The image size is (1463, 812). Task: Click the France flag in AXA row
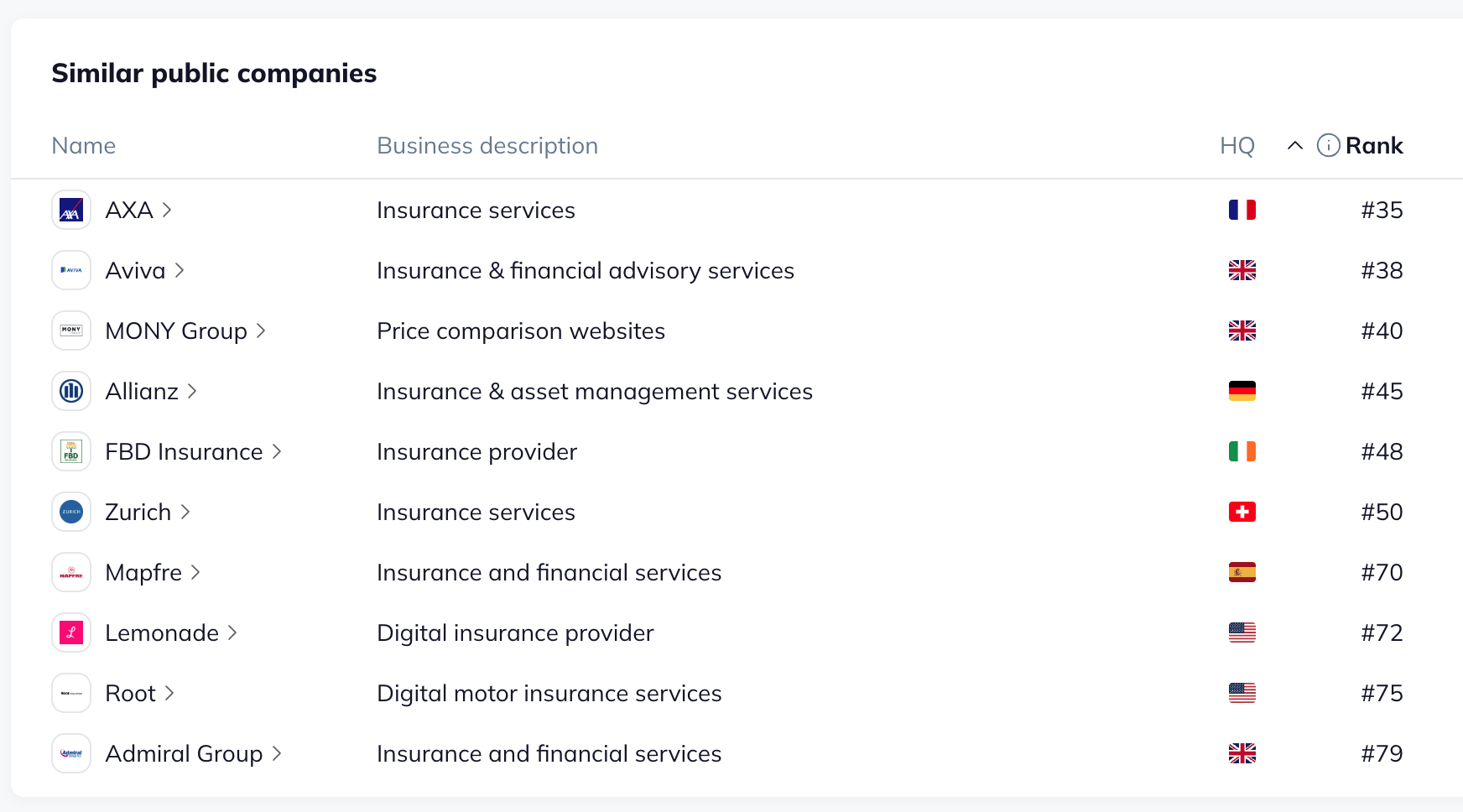pos(1242,210)
